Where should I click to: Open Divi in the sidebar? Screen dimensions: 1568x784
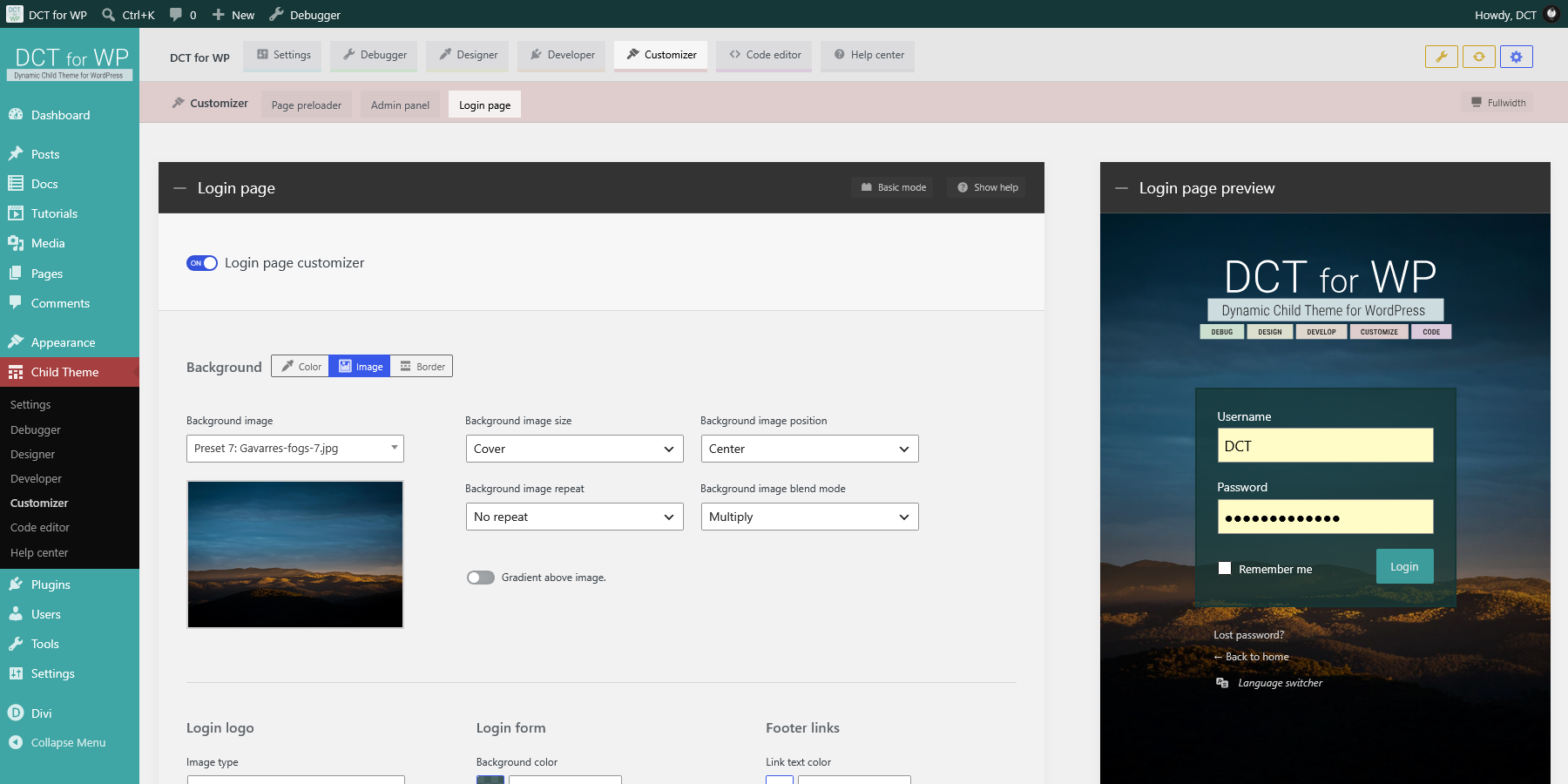(70, 713)
